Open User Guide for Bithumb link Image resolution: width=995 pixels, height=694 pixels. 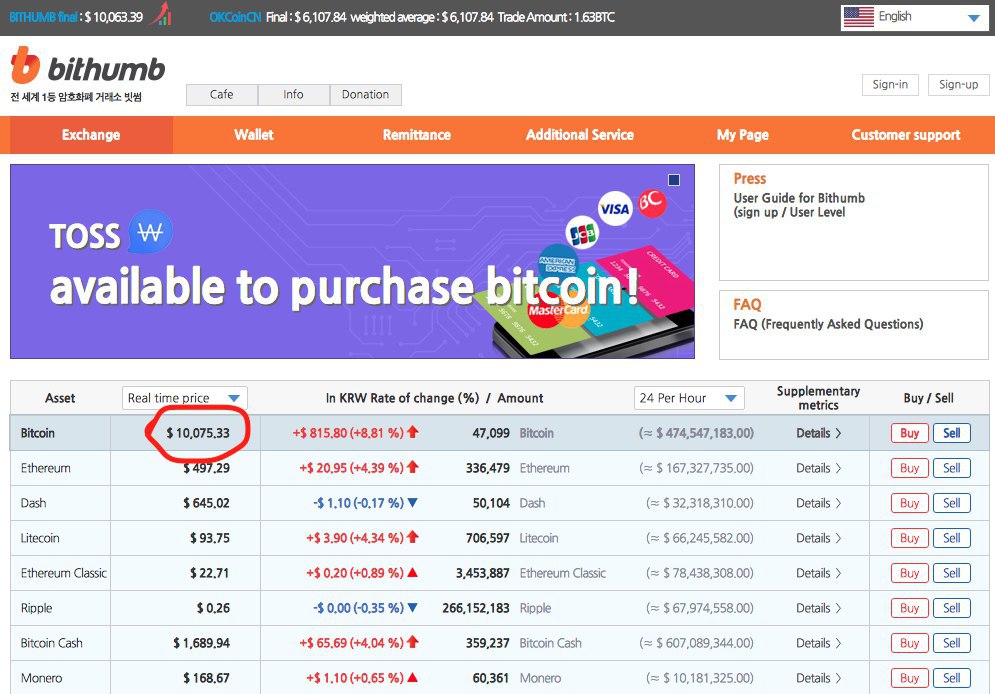click(799, 205)
